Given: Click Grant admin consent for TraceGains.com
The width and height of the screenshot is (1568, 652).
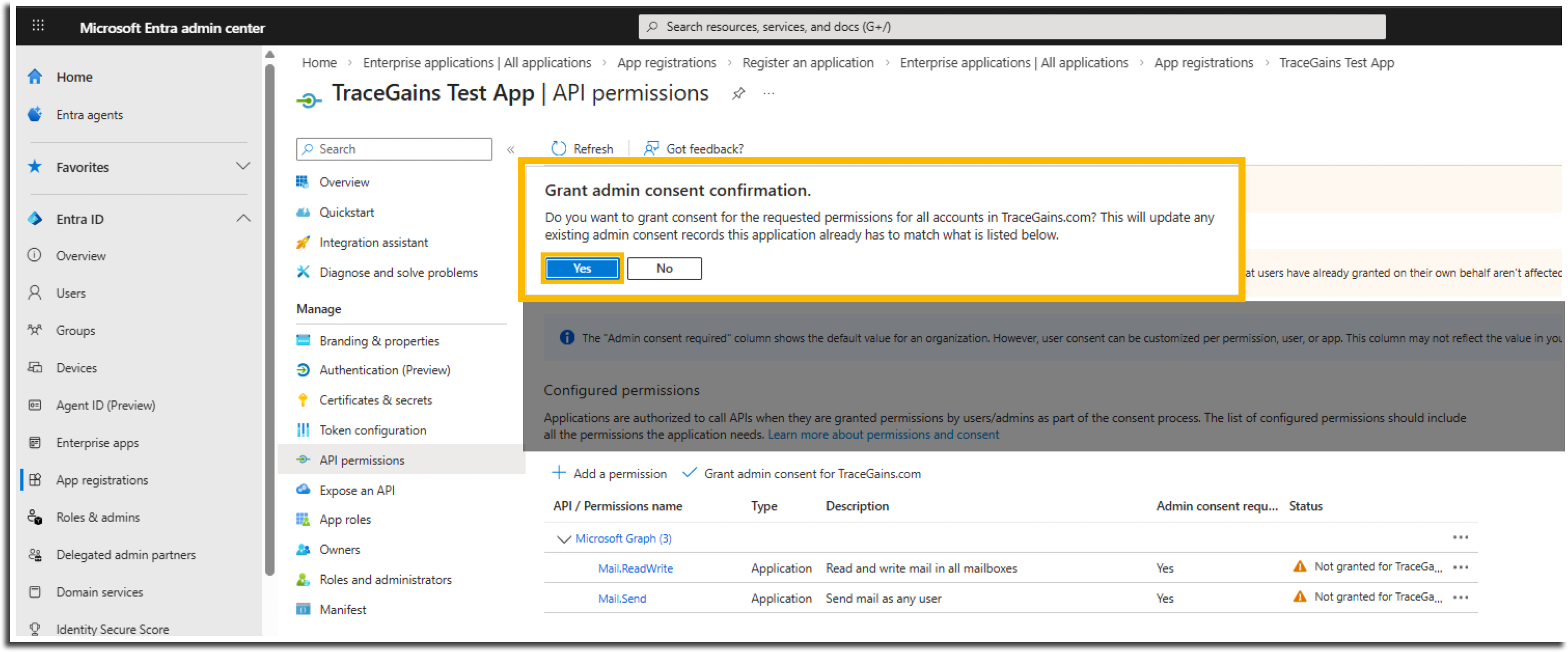Looking at the screenshot, I should click(x=802, y=474).
